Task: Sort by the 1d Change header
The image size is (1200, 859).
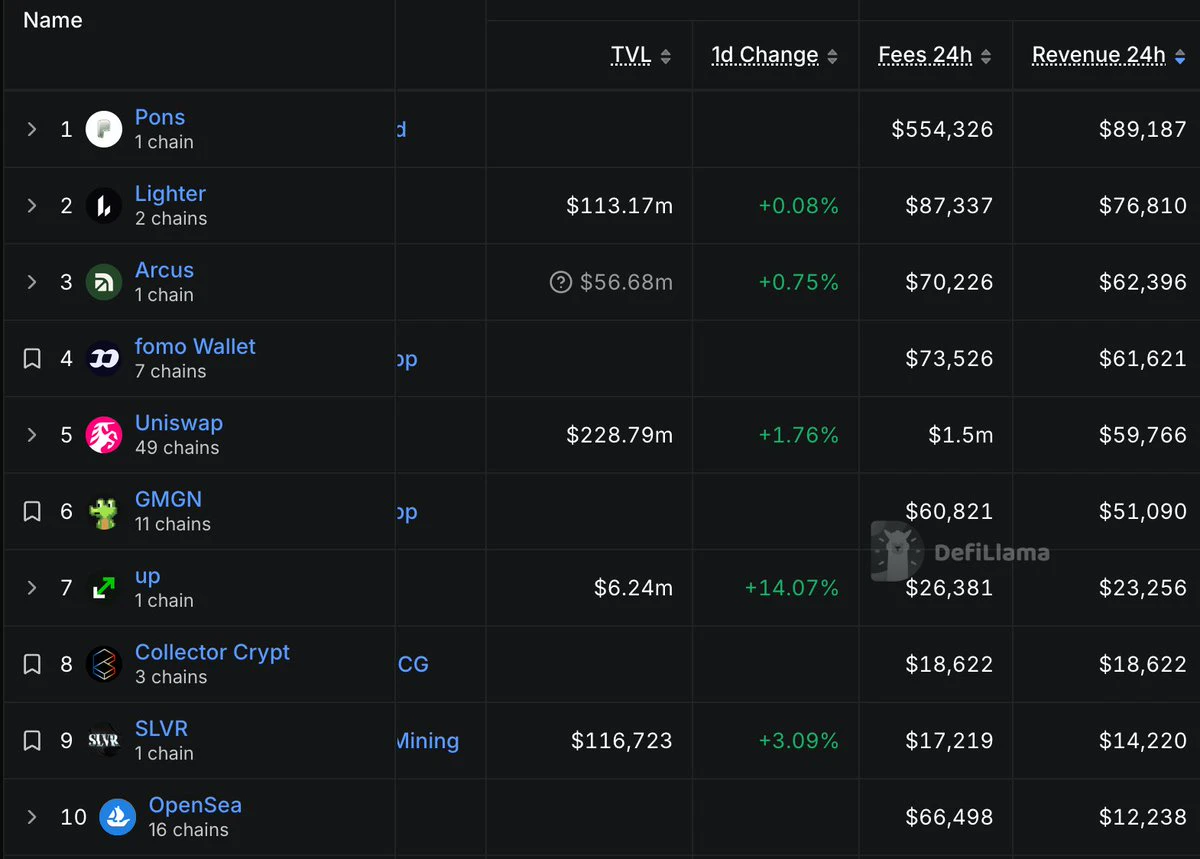Action: 765,56
